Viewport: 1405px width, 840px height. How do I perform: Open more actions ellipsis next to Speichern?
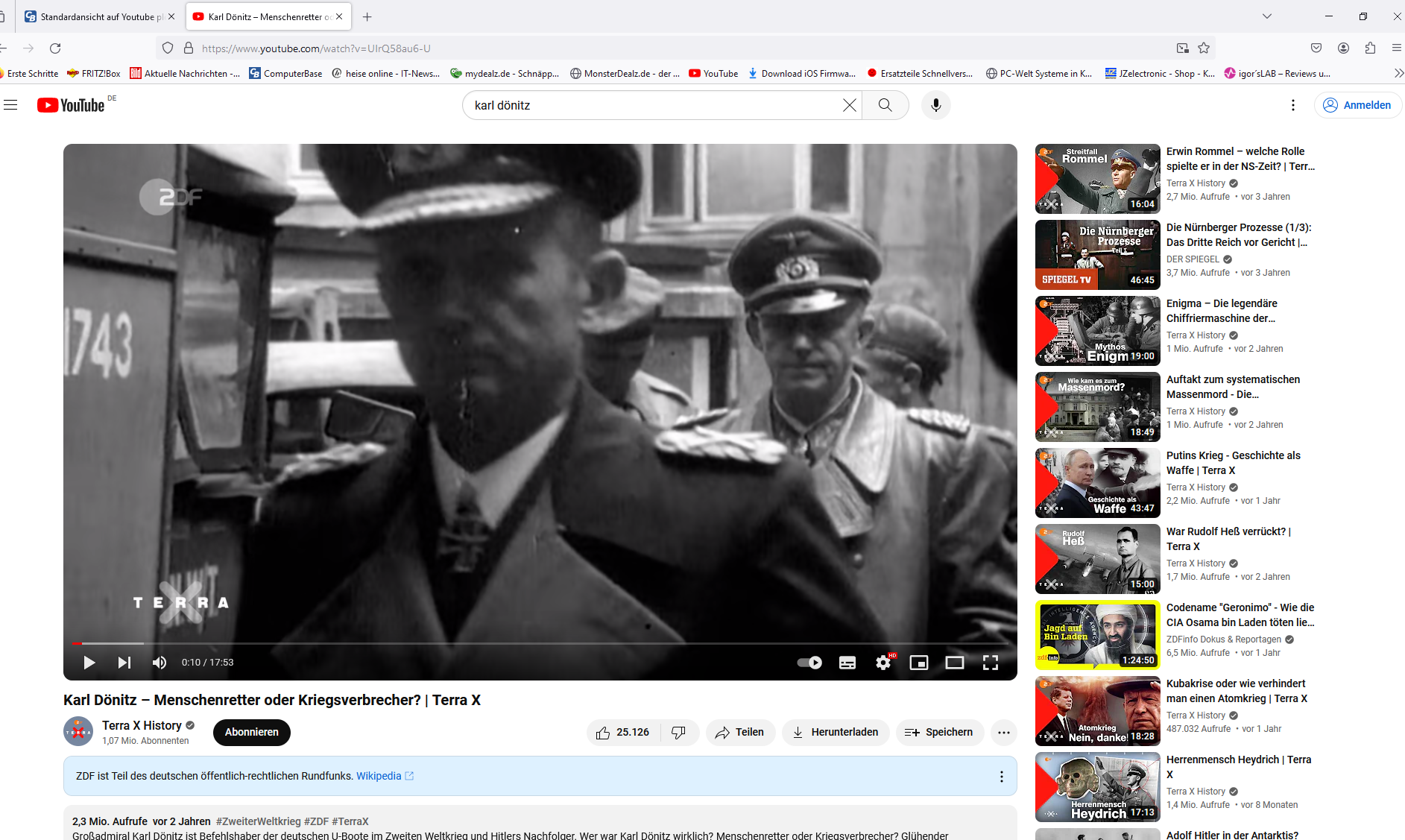(1004, 733)
